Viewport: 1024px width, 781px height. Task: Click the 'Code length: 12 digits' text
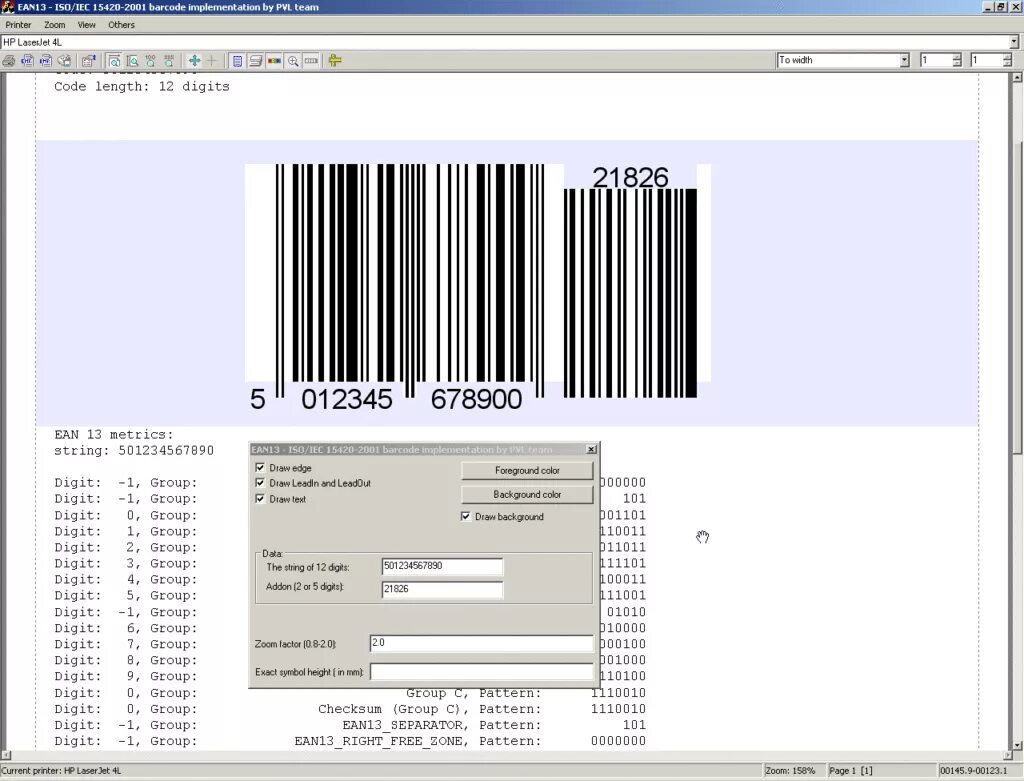pyautogui.click(x=142, y=86)
